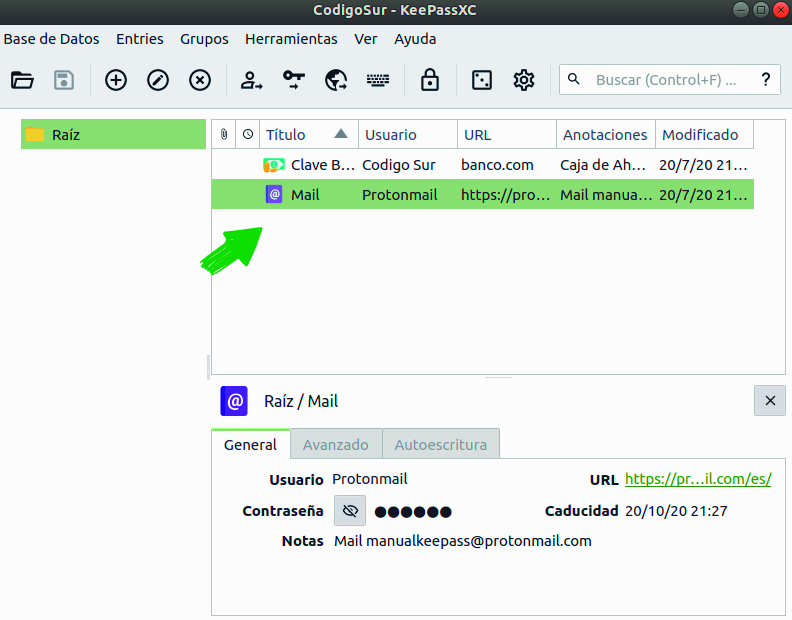Click the large @ icon in details panel
This screenshot has height=620, width=792.
[x=234, y=401]
